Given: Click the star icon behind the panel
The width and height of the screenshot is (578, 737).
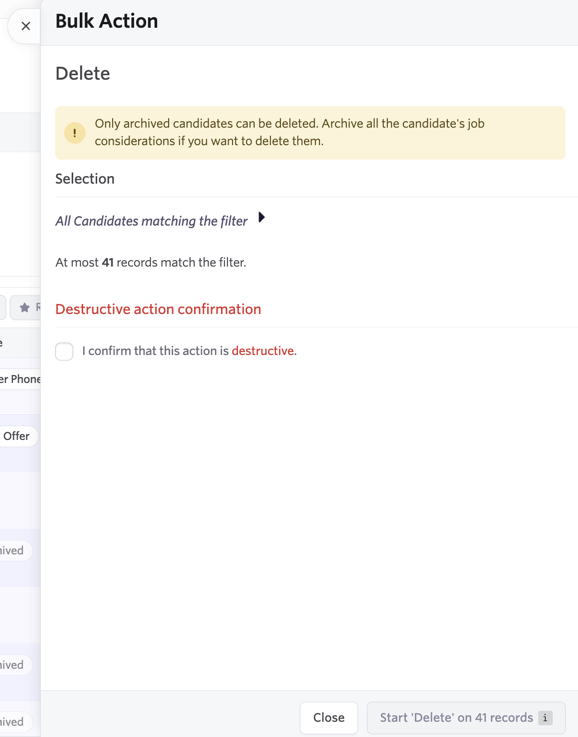Looking at the screenshot, I should tap(24, 307).
